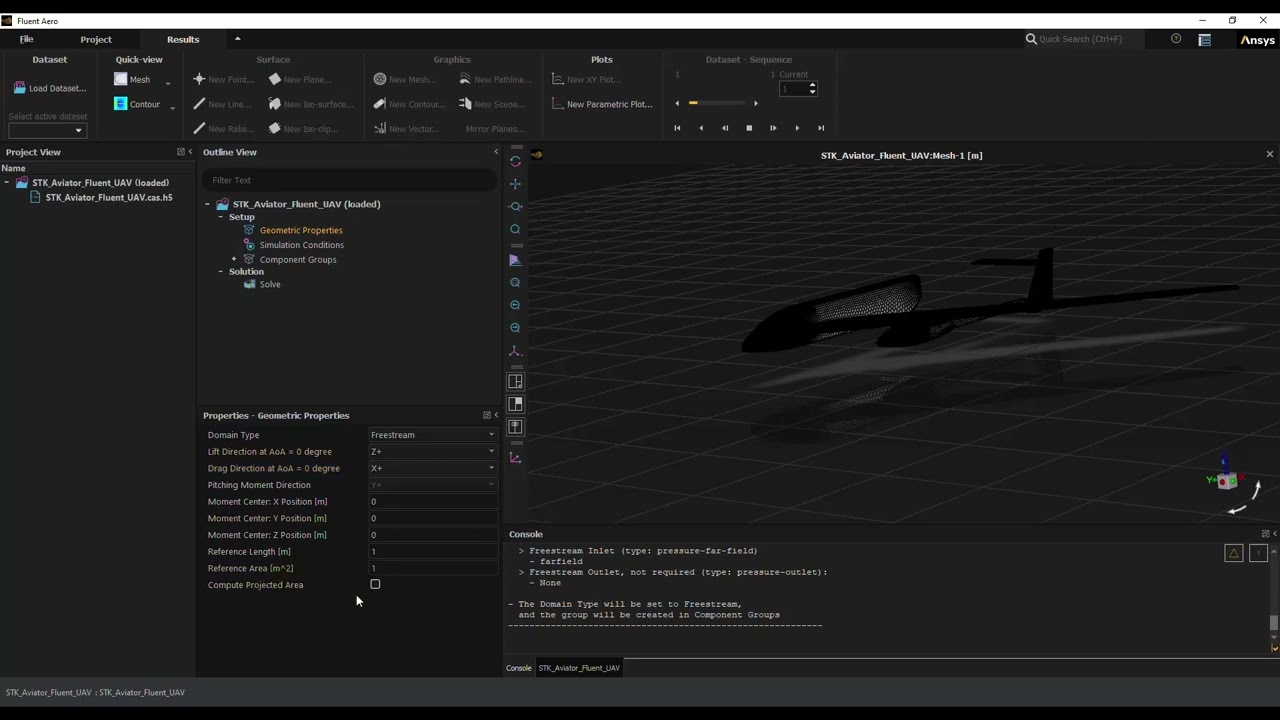Click the purple axes icon at toolbar bottom
The width and height of the screenshot is (1280, 720).
(x=515, y=457)
